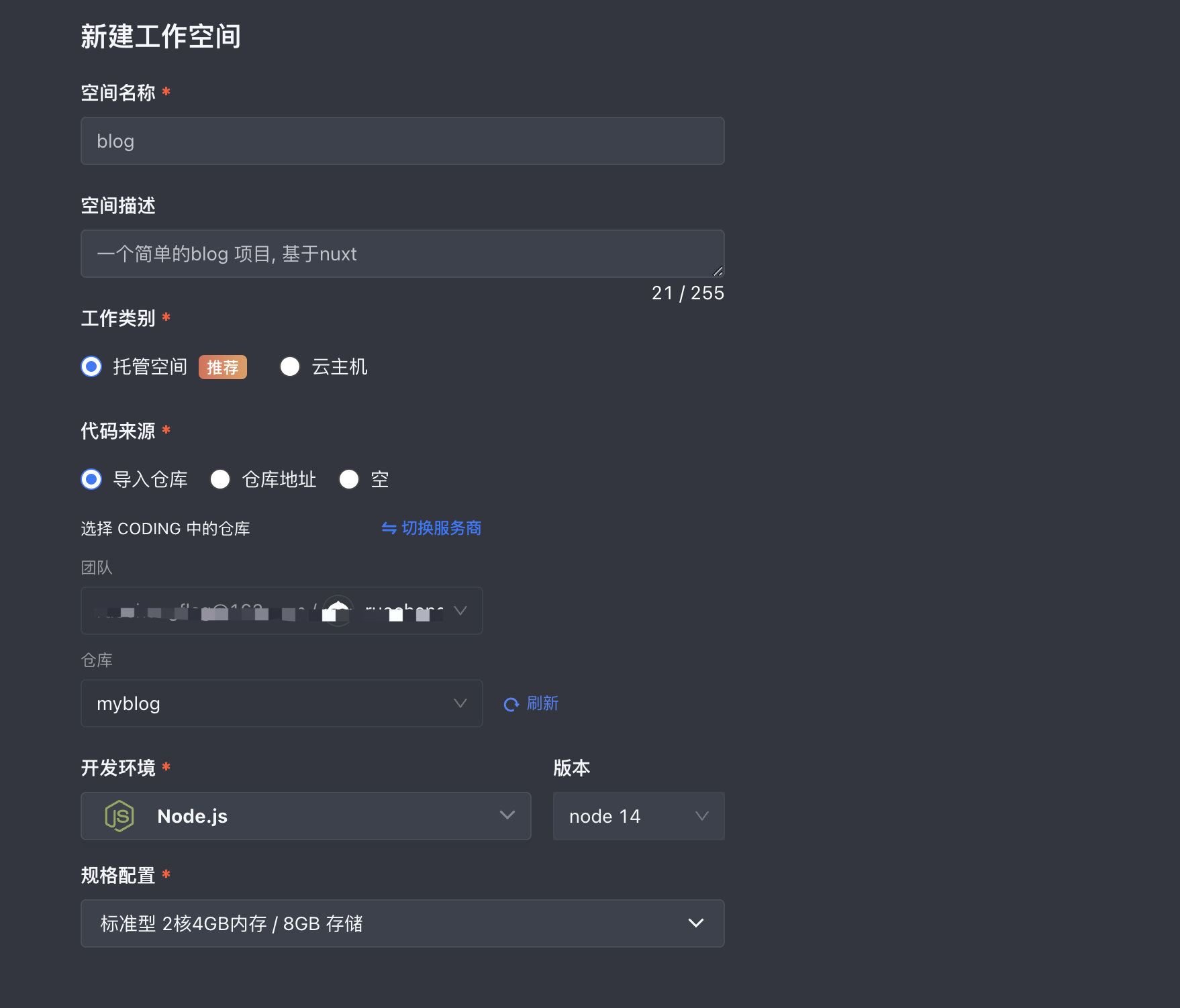Select the 云主机 work category option
This screenshot has width=1180, height=1008.
pyautogui.click(x=289, y=366)
